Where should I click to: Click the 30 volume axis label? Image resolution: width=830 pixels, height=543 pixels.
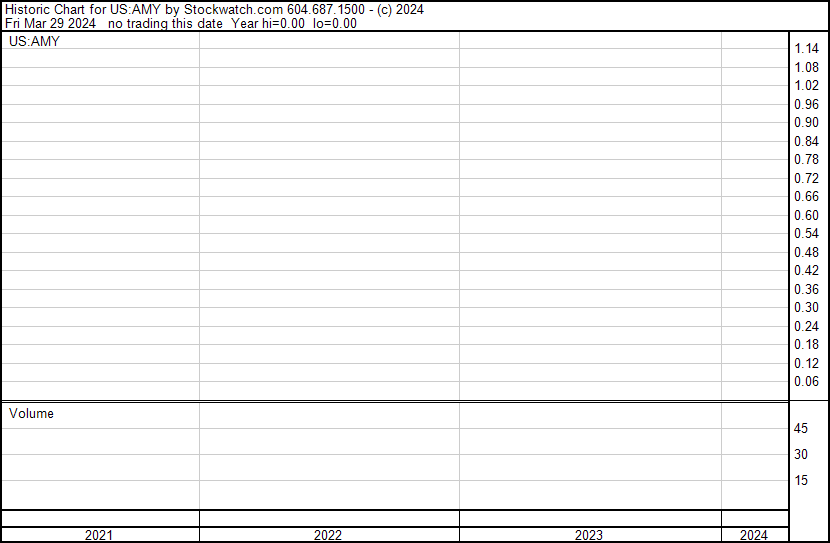pos(801,454)
